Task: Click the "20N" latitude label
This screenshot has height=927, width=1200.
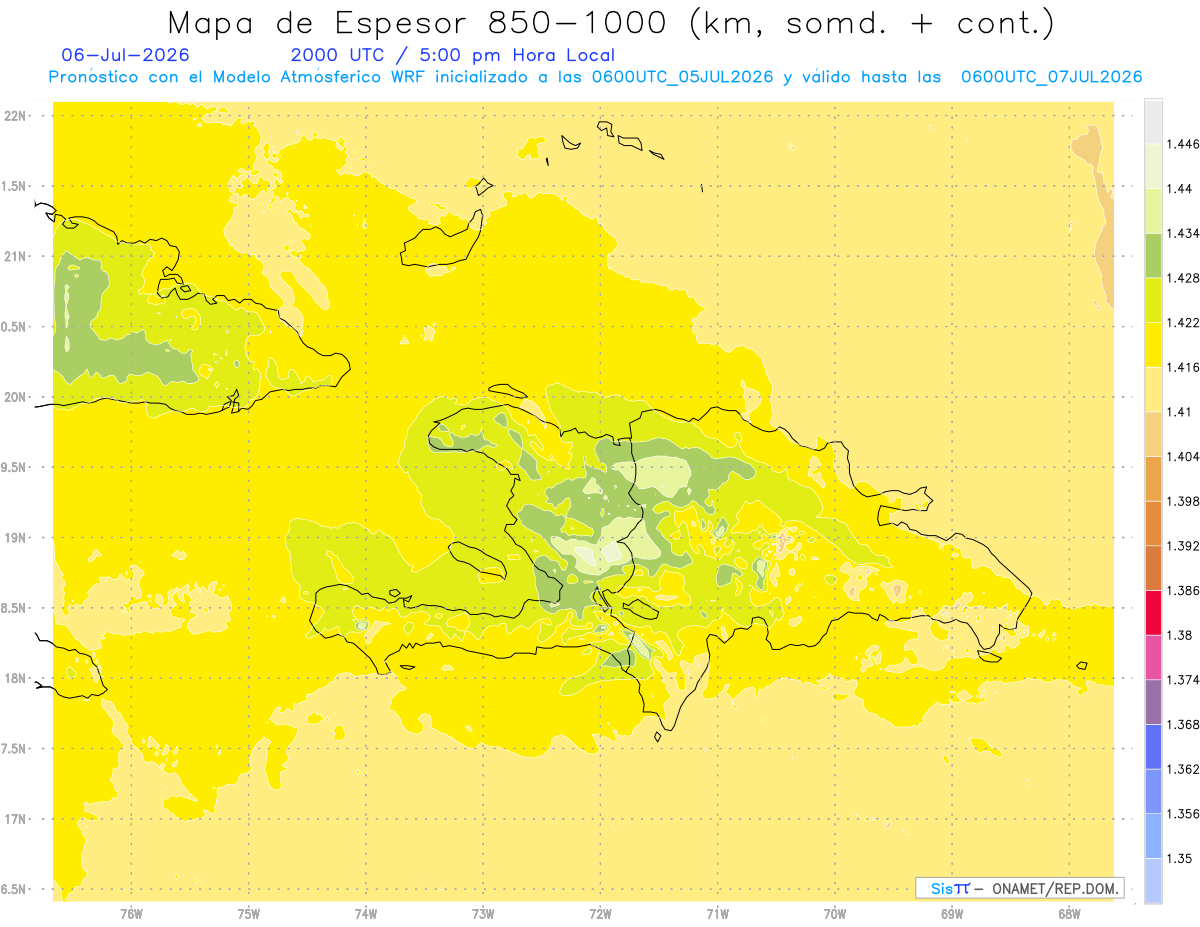Action: coord(15,397)
